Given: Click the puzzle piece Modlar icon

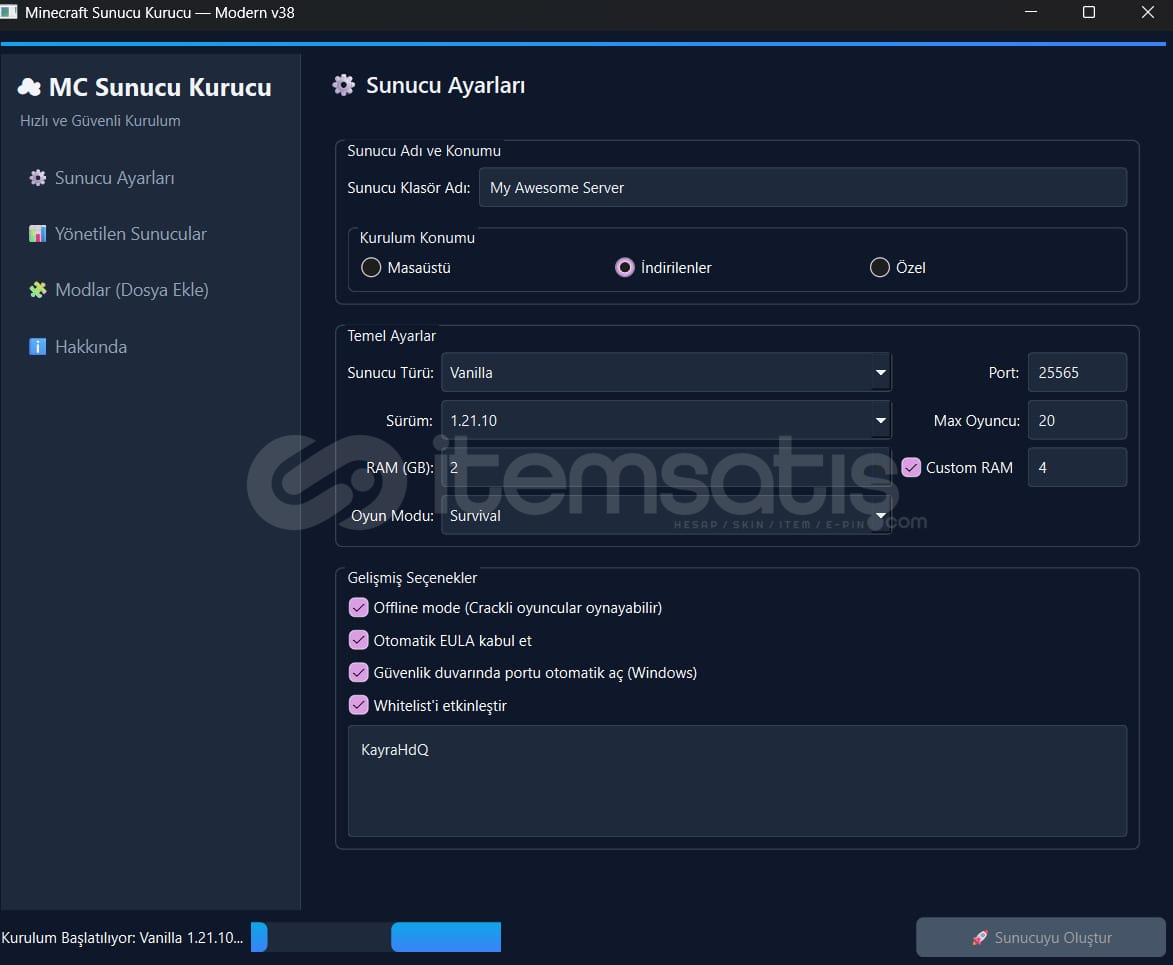Looking at the screenshot, I should (38, 290).
